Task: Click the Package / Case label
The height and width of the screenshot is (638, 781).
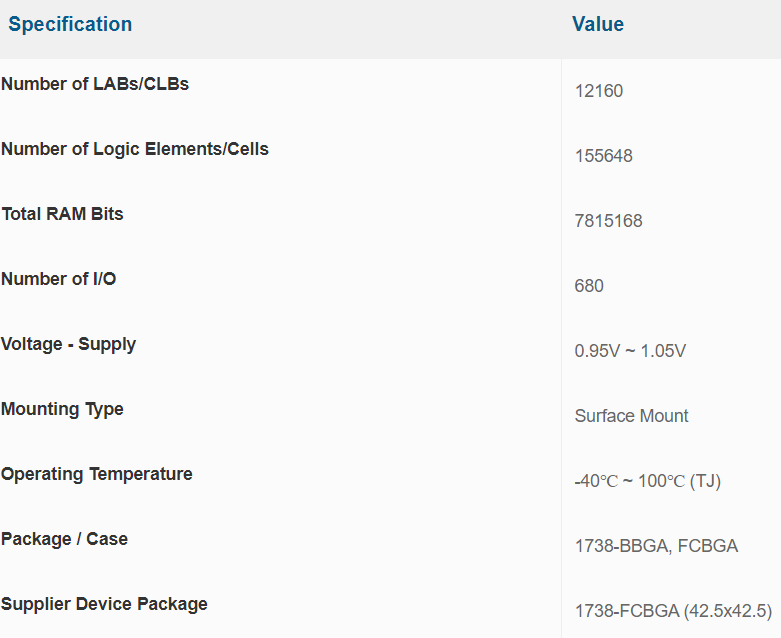Action: [x=65, y=539]
